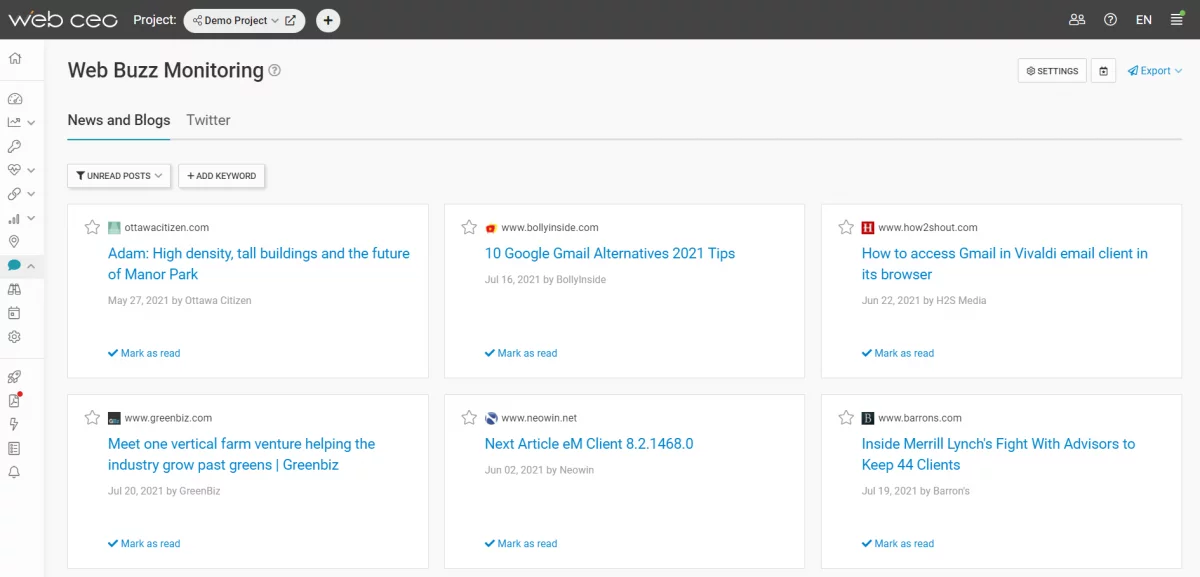1200x577 pixels.
Task: Switch to the Twitter tab
Action: [208, 120]
